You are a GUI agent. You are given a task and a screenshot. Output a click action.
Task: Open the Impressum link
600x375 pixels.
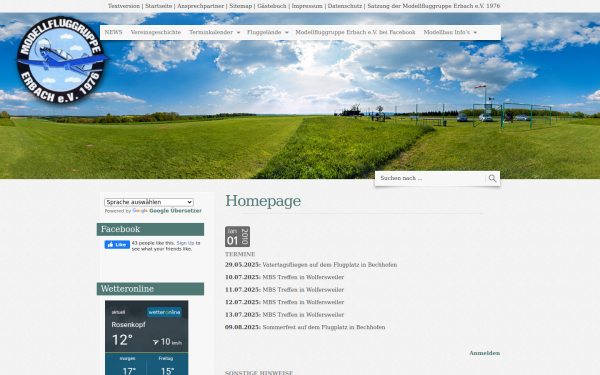[x=307, y=6]
